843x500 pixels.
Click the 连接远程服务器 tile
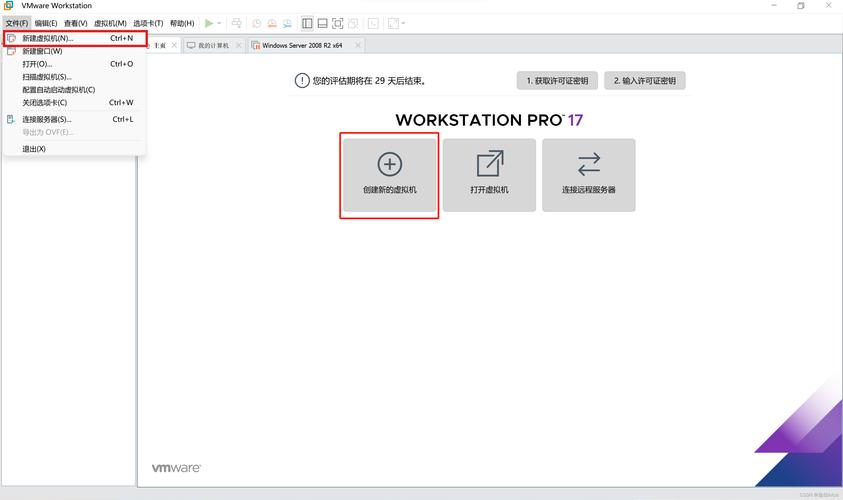click(589, 175)
